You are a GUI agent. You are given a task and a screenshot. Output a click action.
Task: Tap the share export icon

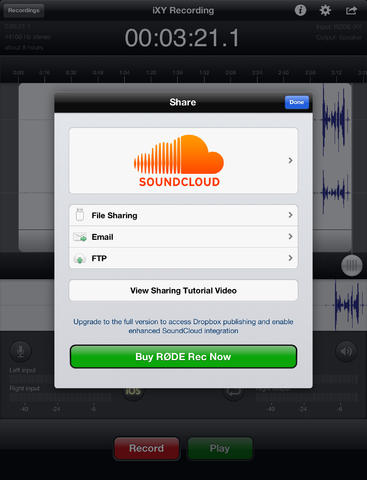(351, 11)
